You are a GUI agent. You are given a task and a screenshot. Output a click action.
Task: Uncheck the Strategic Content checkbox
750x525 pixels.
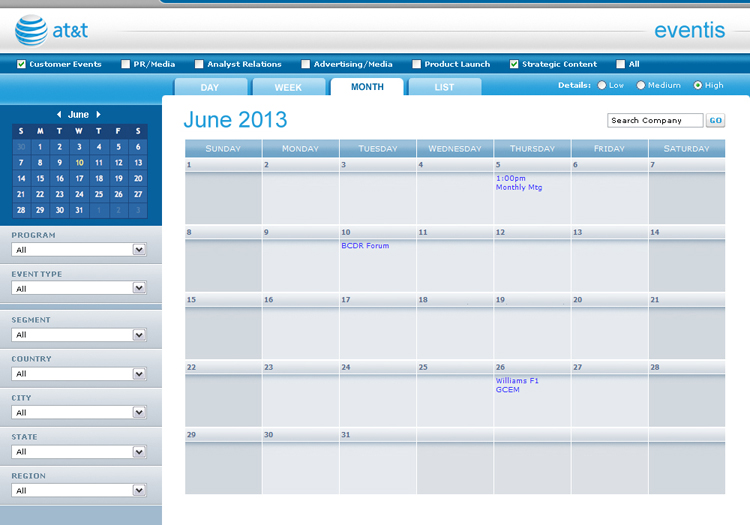[x=514, y=64]
